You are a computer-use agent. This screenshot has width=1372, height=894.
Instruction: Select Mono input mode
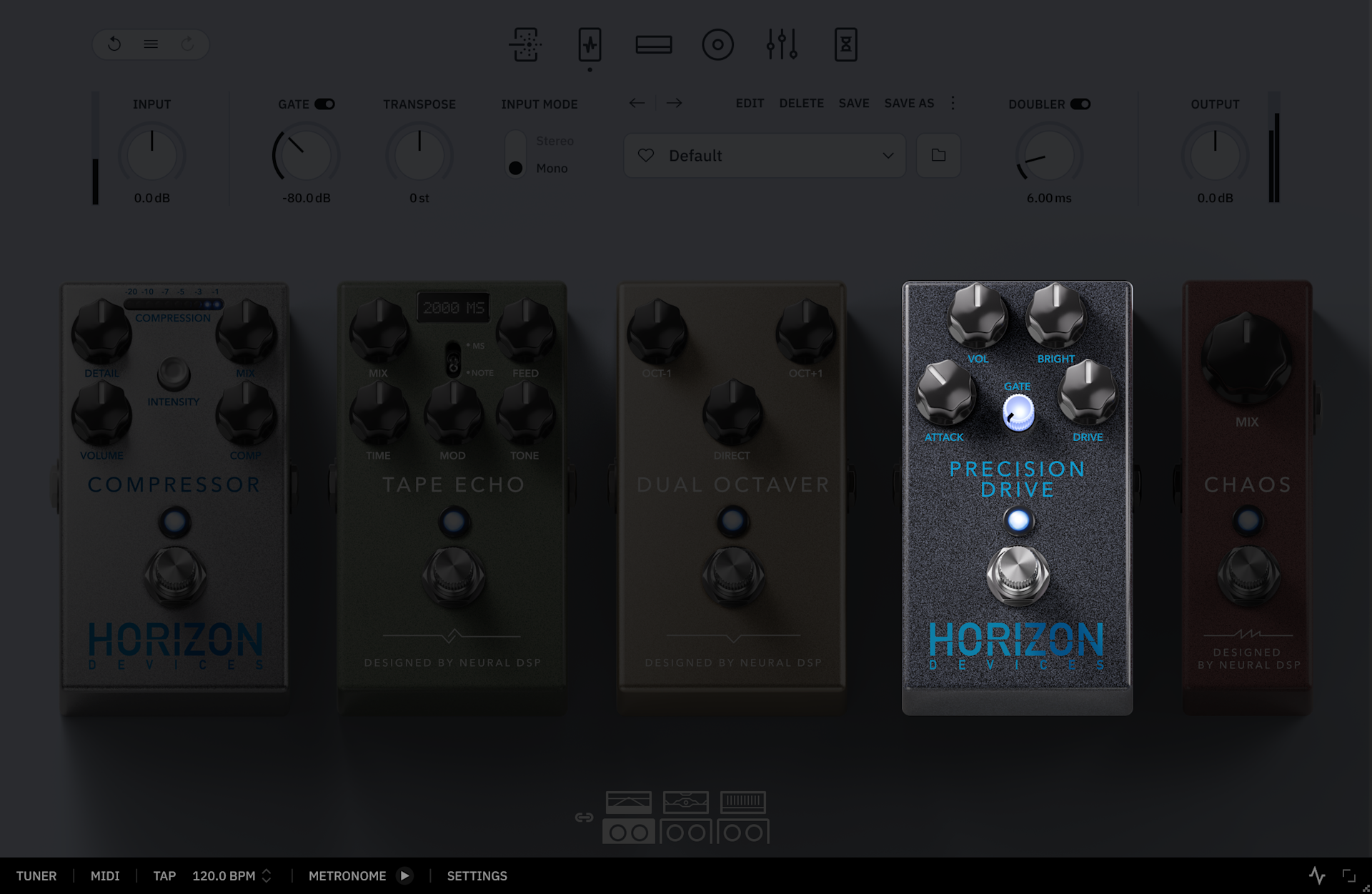tap(552, 168)
